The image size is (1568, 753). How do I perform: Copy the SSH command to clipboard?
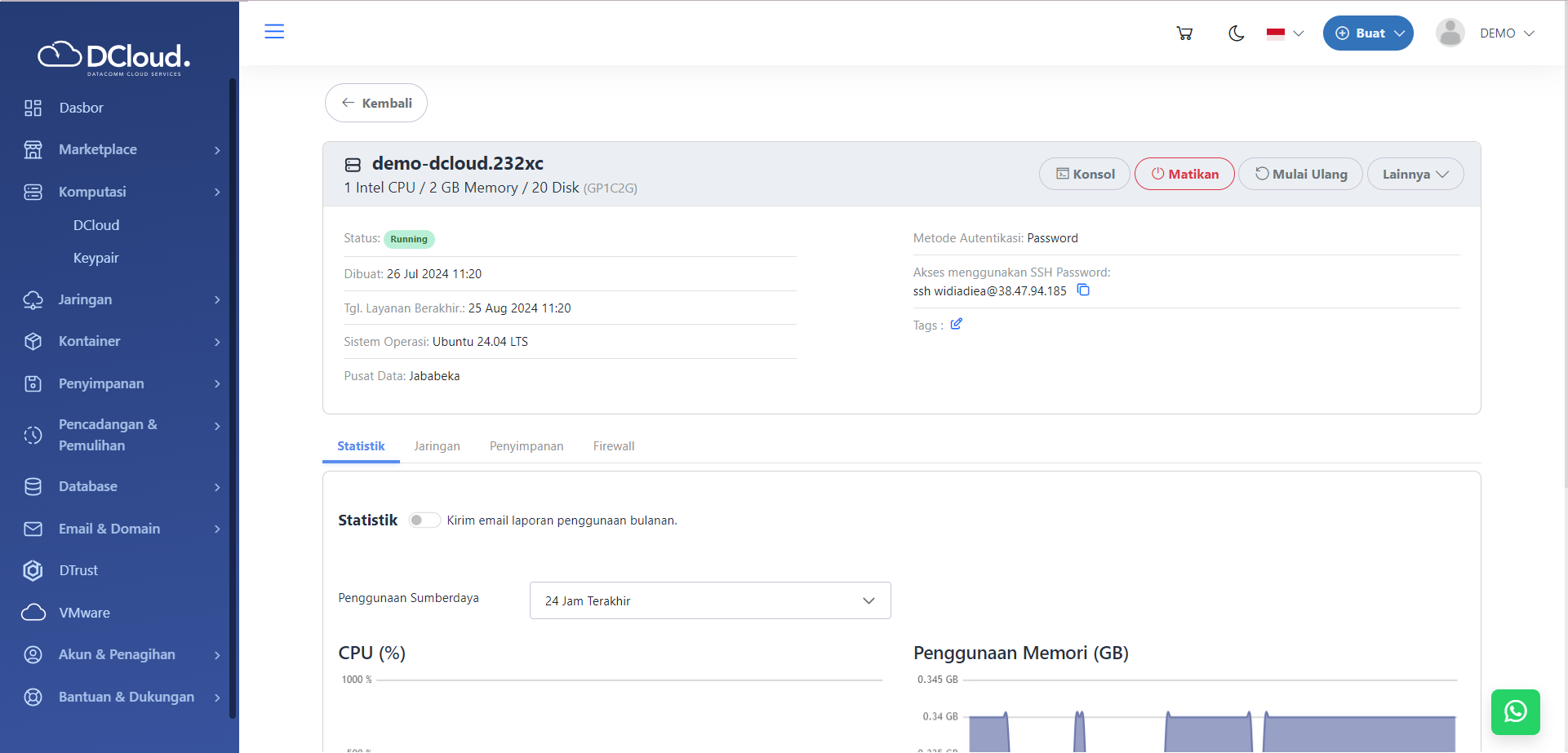point(1083,290)
